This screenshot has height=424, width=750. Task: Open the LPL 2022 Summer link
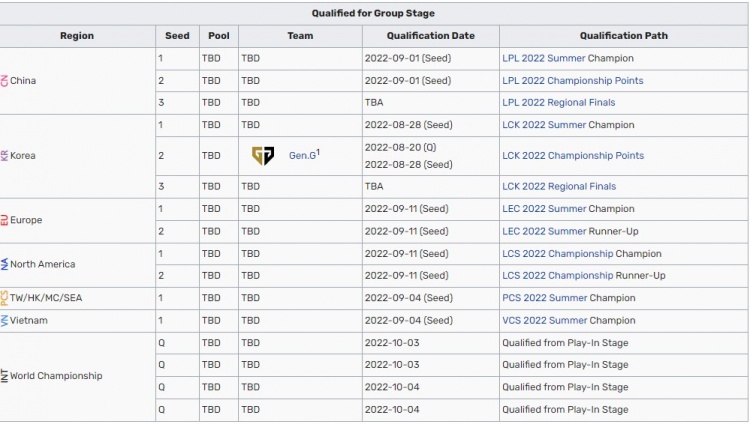[543, 58]
